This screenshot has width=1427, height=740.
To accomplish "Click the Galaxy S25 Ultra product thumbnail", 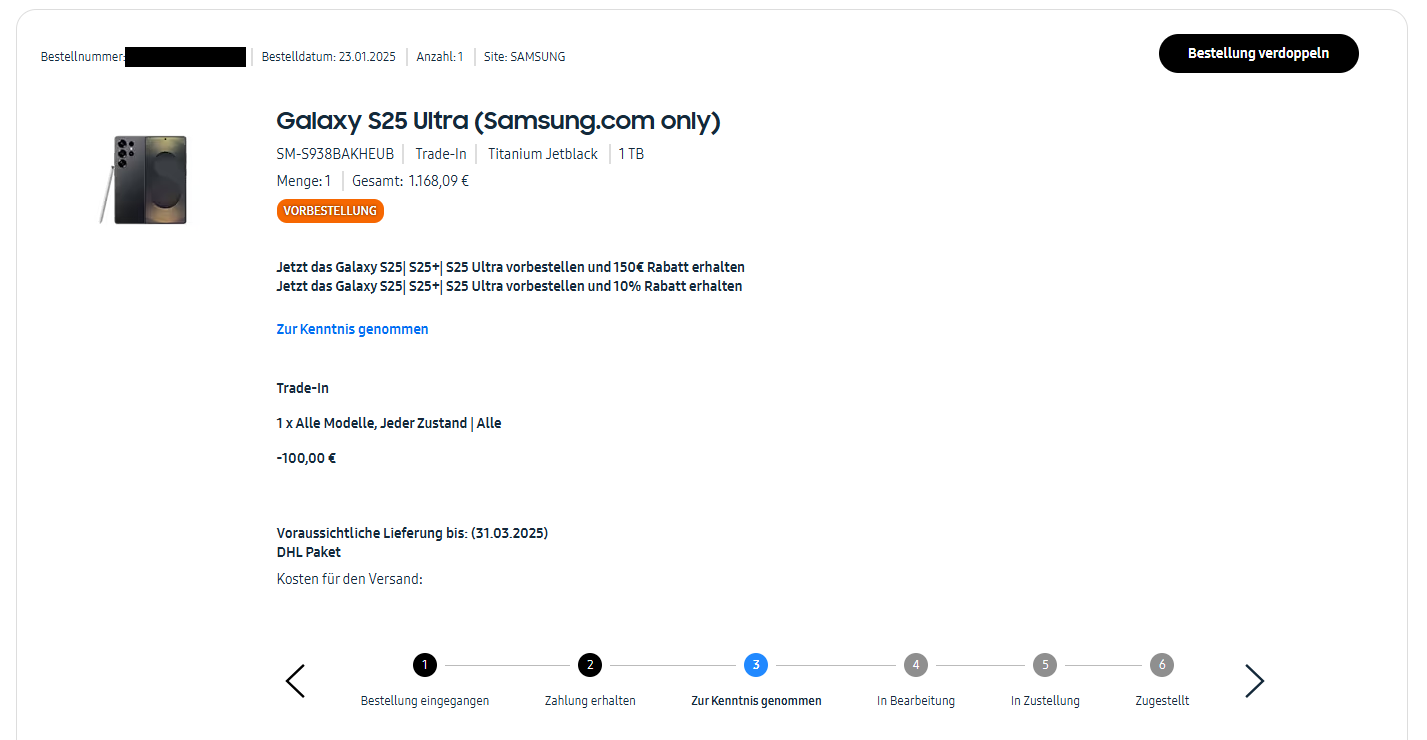I will coord(145,180).
